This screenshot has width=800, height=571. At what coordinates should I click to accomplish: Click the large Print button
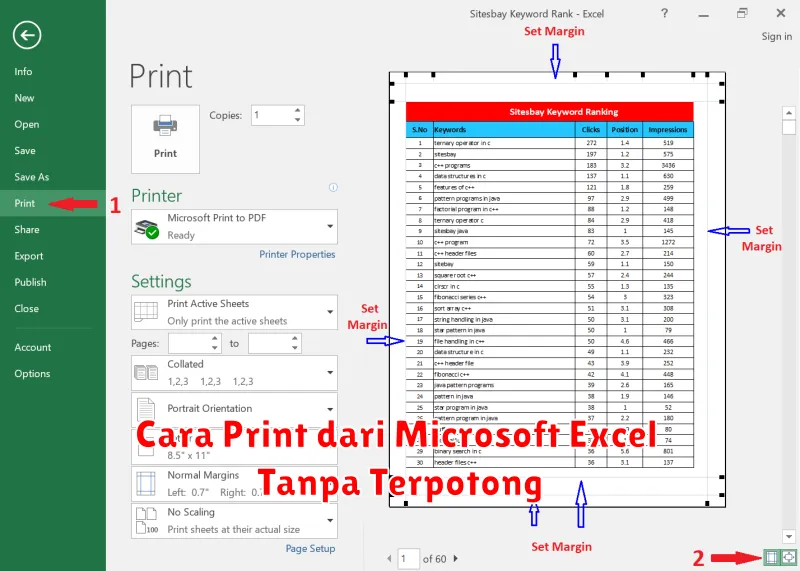165,139
